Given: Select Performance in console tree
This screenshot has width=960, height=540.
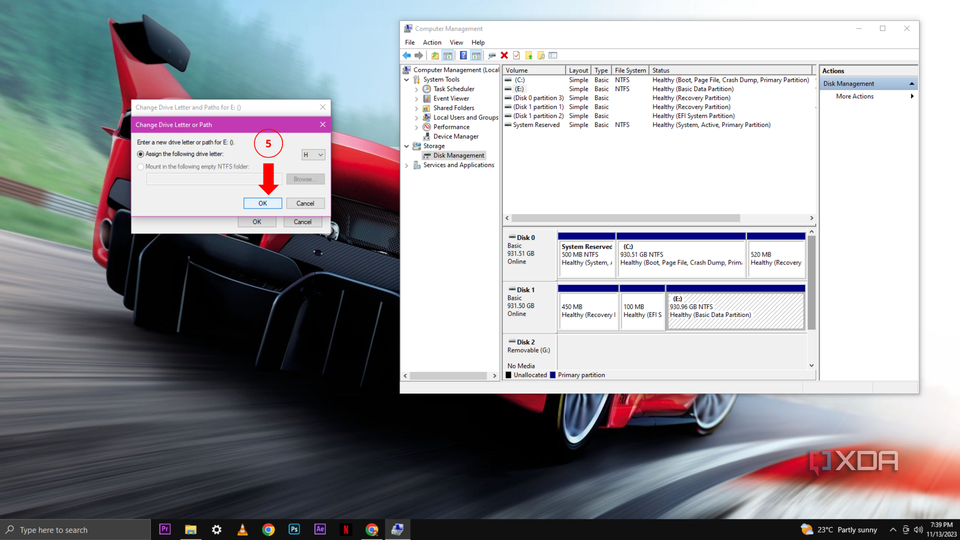Looking at the screenshot, I should coord(451,127).
